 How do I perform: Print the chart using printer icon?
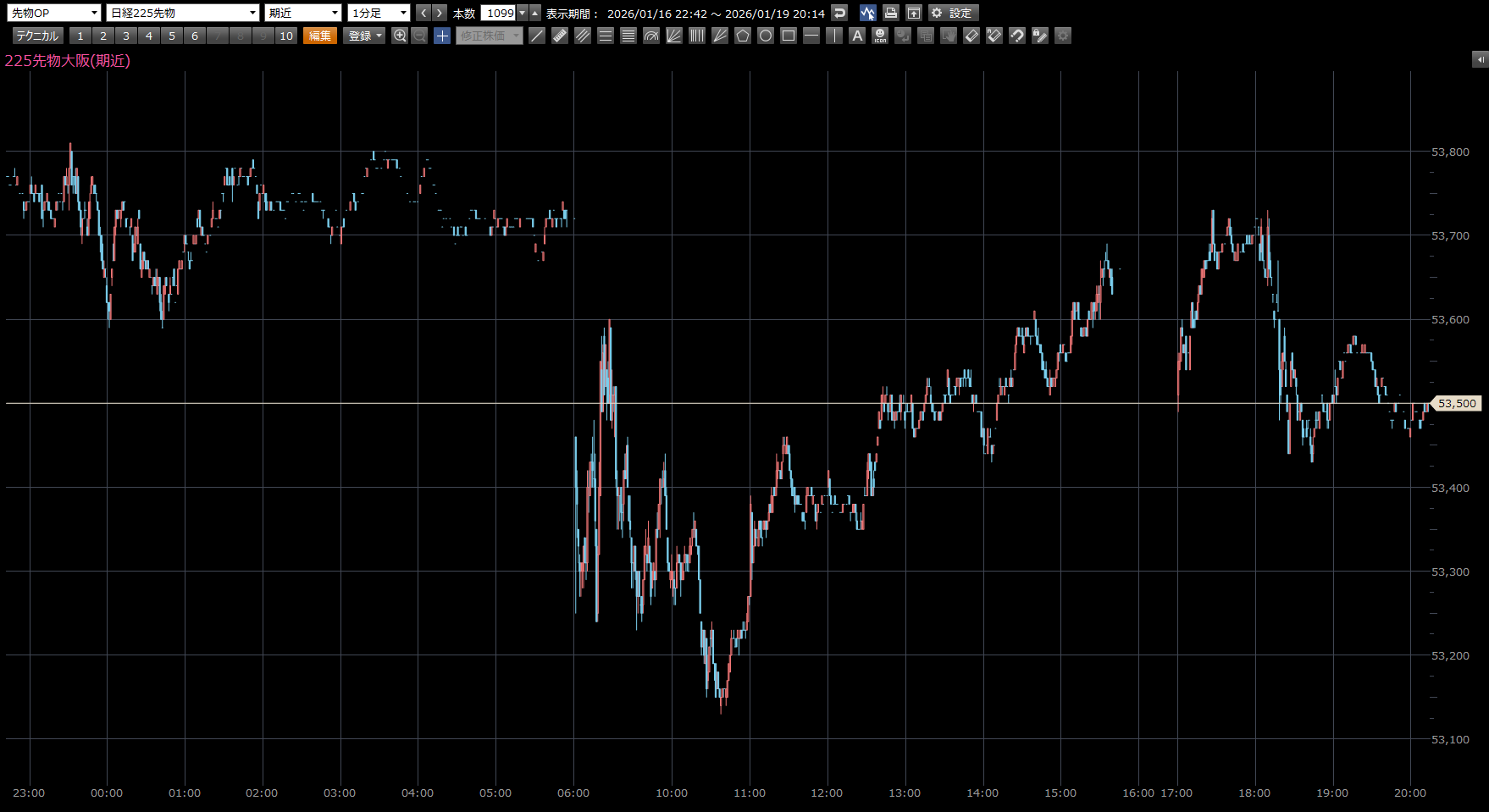(890, 13)
